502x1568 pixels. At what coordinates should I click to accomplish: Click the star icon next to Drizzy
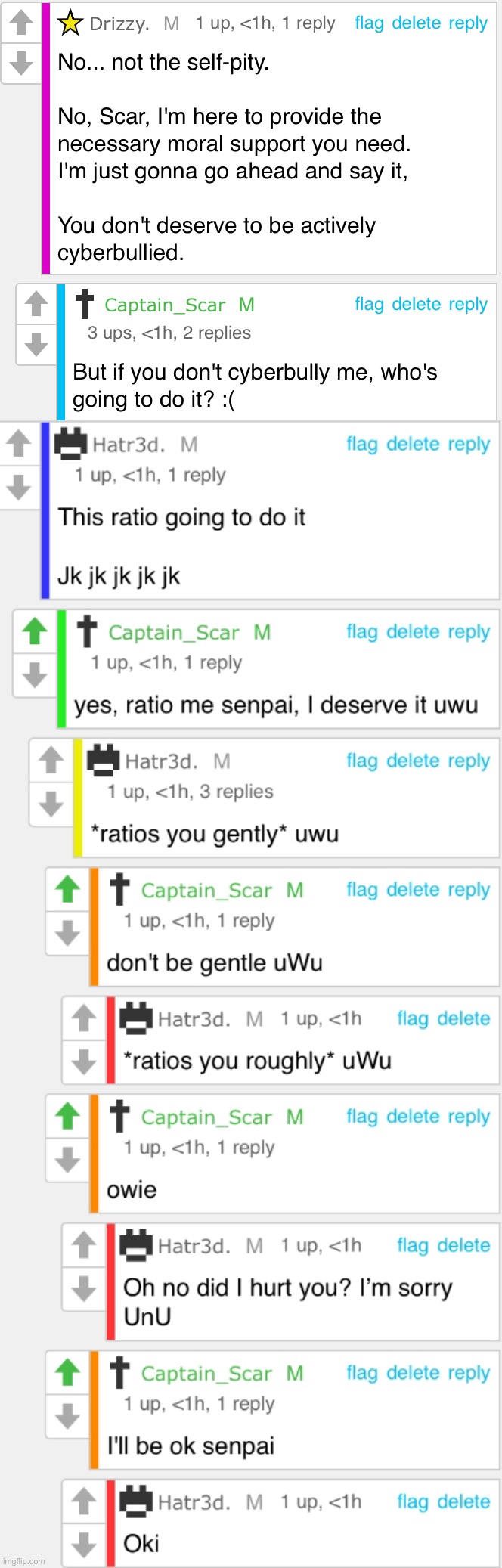click(x=70, y=23)
